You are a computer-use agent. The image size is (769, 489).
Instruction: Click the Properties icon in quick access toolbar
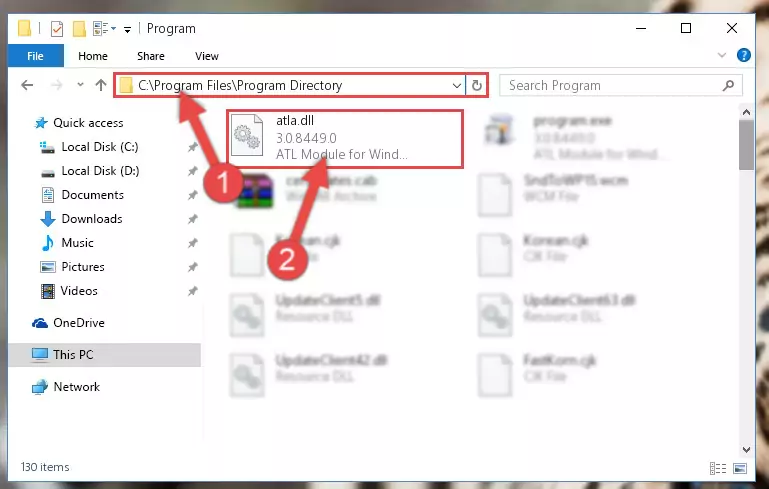pos(57,29)
